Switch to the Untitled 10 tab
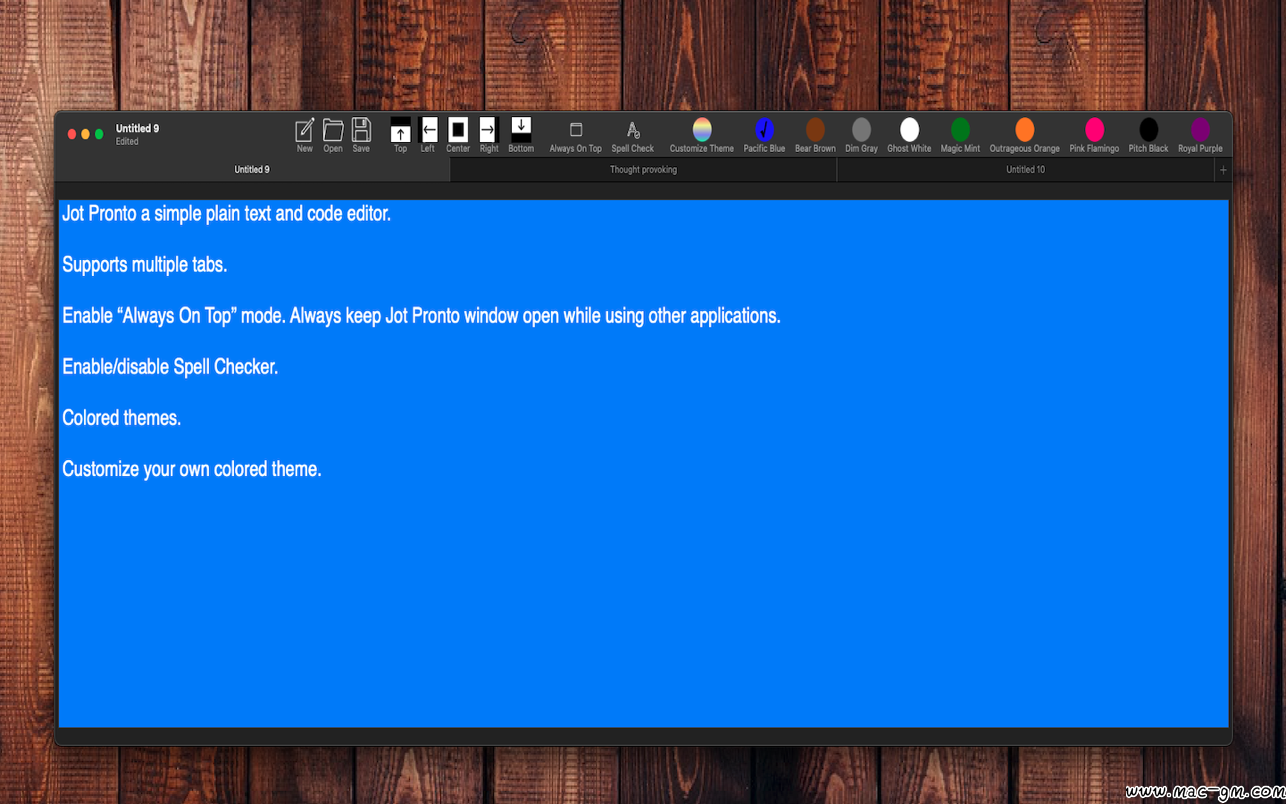Image resolution: width=1286 pixels, height=804 pixels. tap(1025, 170)
